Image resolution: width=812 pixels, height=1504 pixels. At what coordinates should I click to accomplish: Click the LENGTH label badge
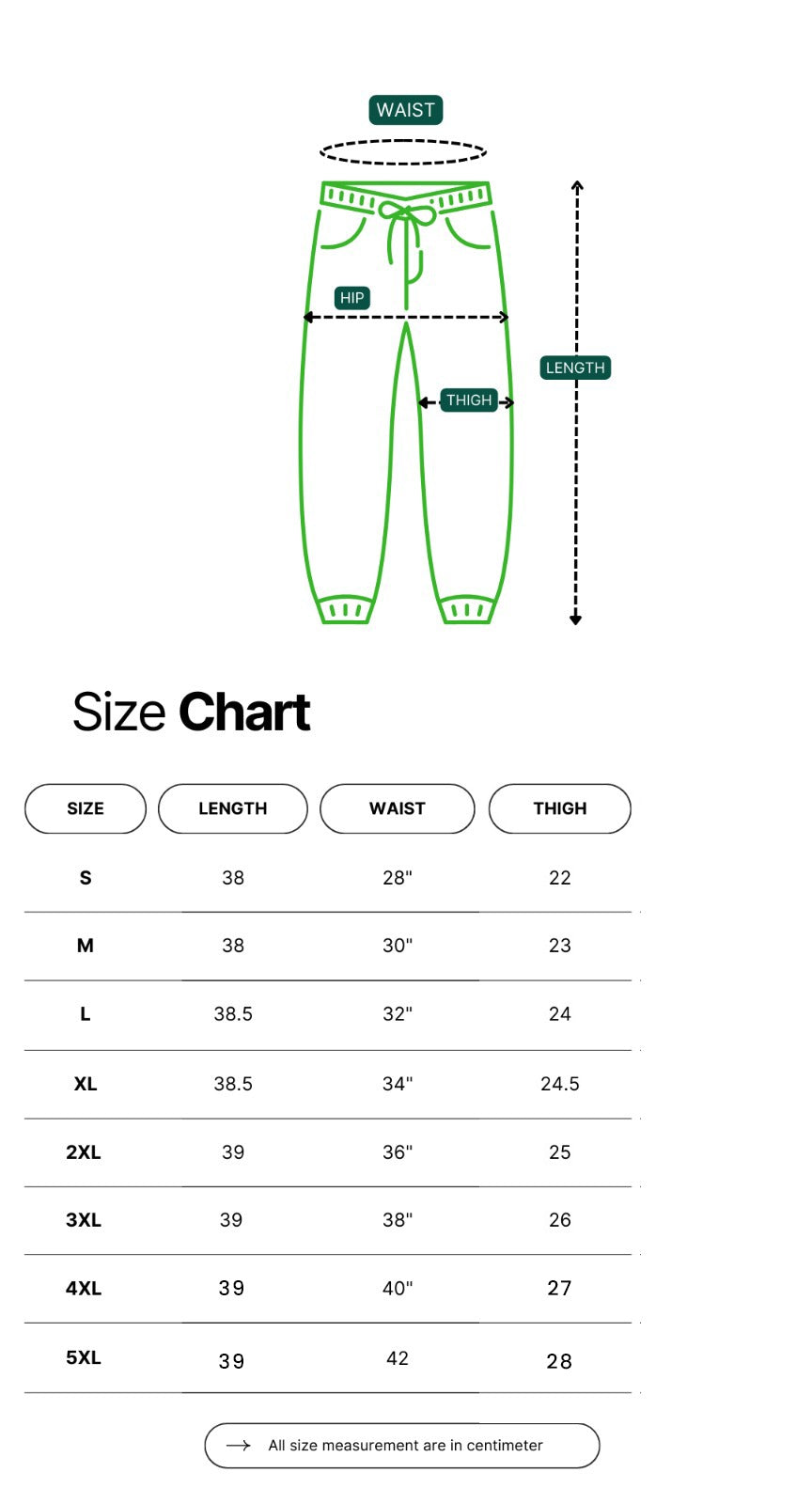pyautogui.click(x=575, y=368)
